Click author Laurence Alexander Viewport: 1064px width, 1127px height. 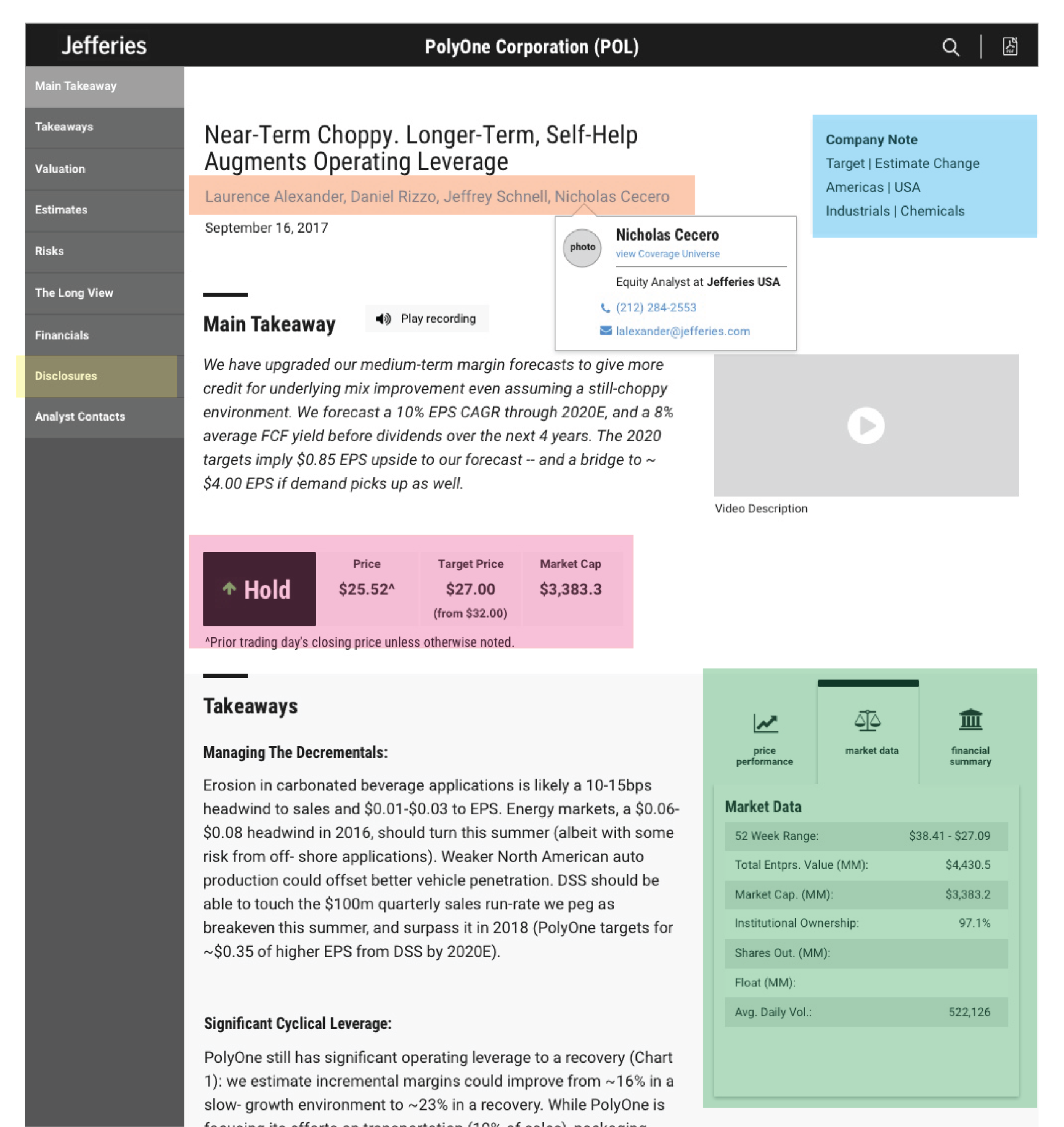tap(275, 196)
